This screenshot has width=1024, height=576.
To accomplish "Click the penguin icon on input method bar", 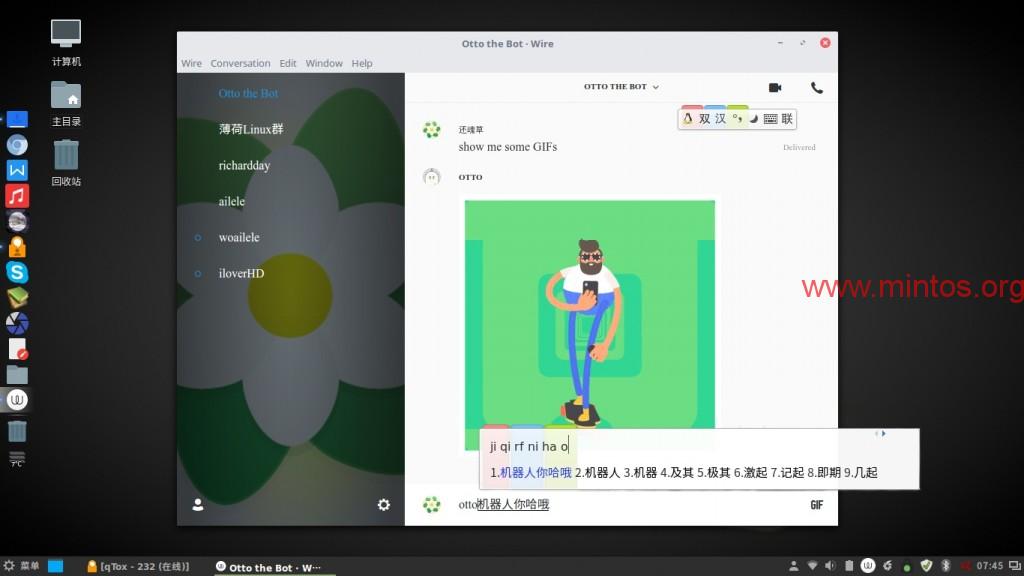I will tap(688, 119).
